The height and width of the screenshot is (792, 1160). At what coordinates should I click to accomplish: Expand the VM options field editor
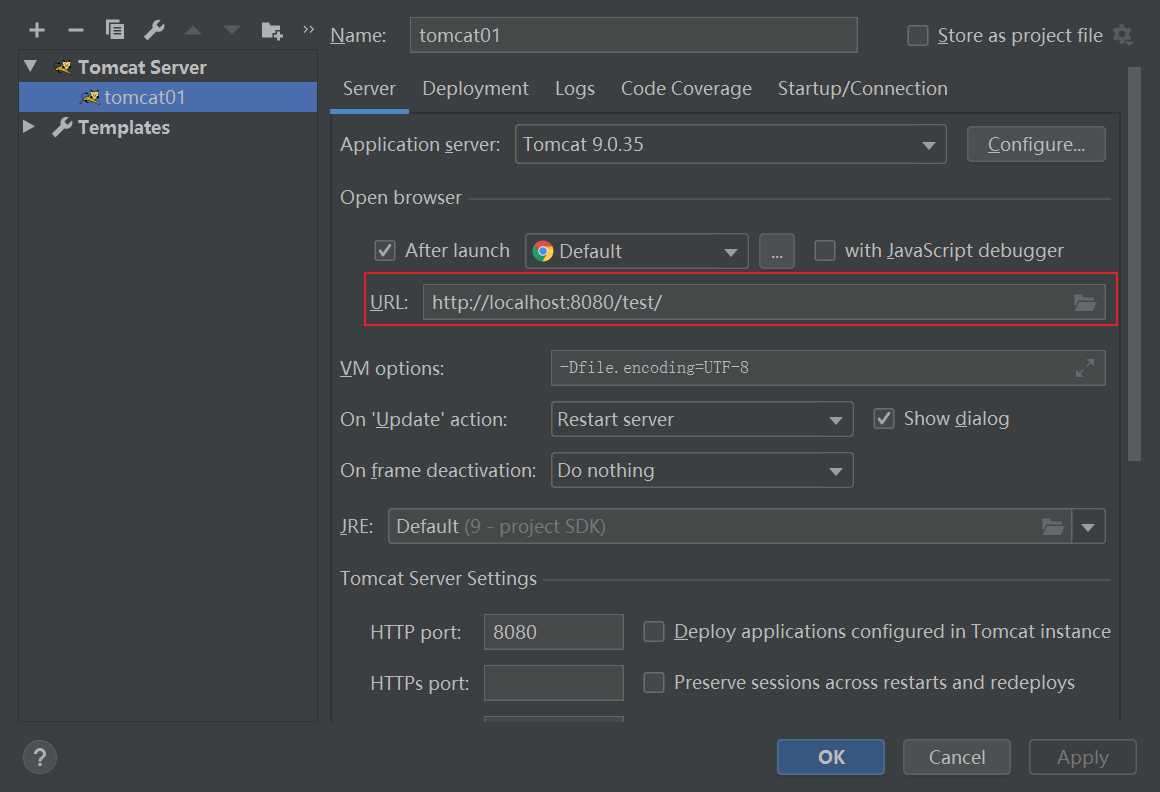(x=1084, y=368)
